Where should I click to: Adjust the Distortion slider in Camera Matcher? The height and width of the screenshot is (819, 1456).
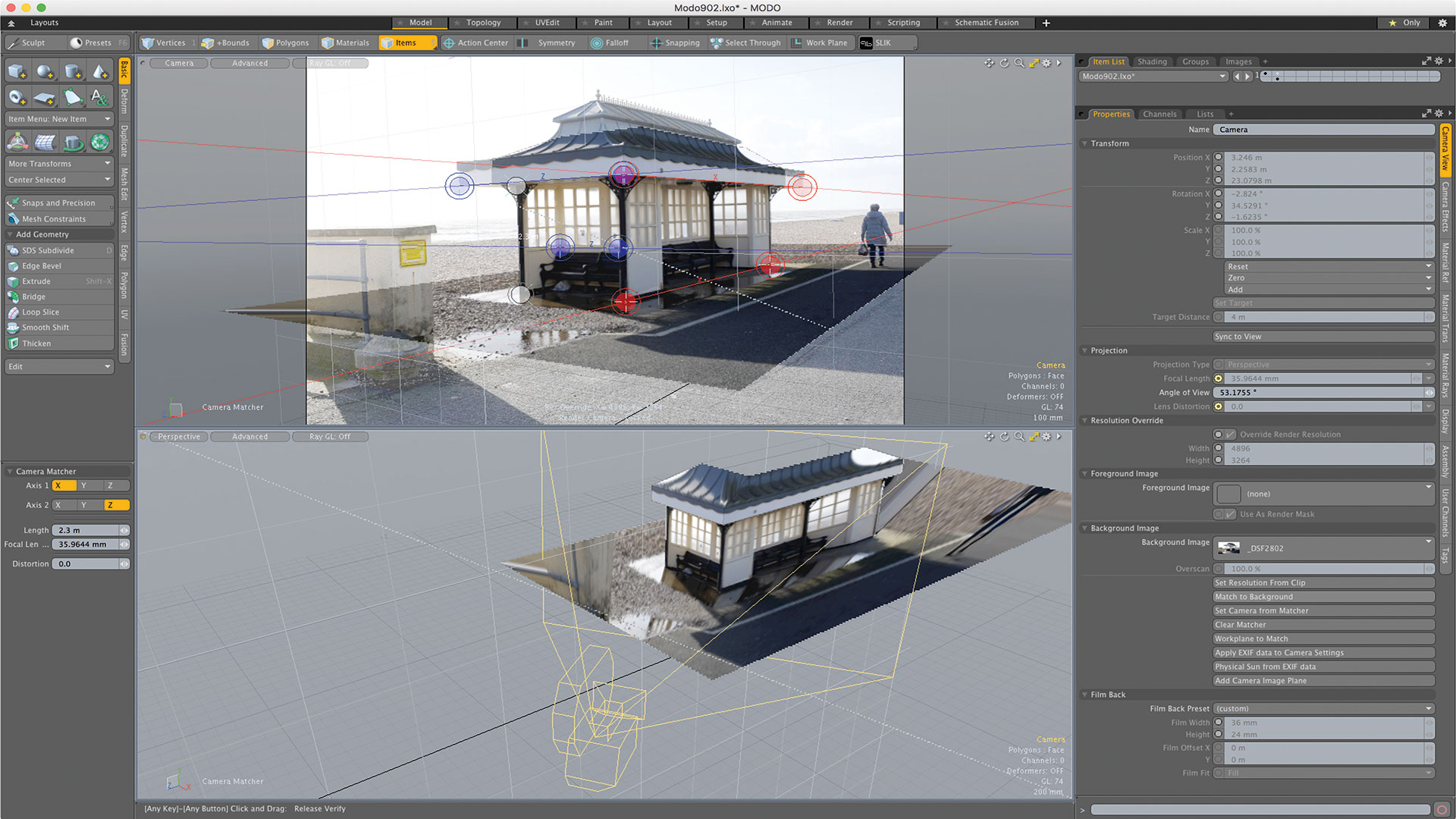(124, 564)
